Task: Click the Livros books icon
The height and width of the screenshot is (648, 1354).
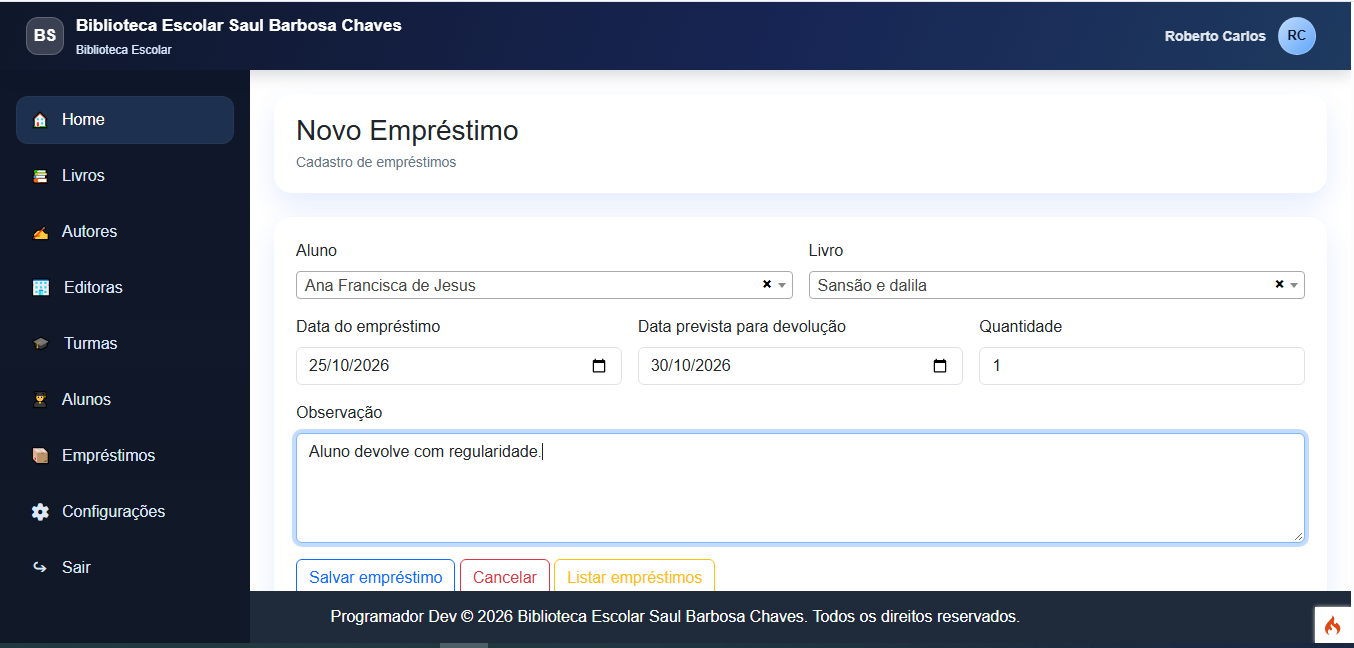Action: point(40,176)
